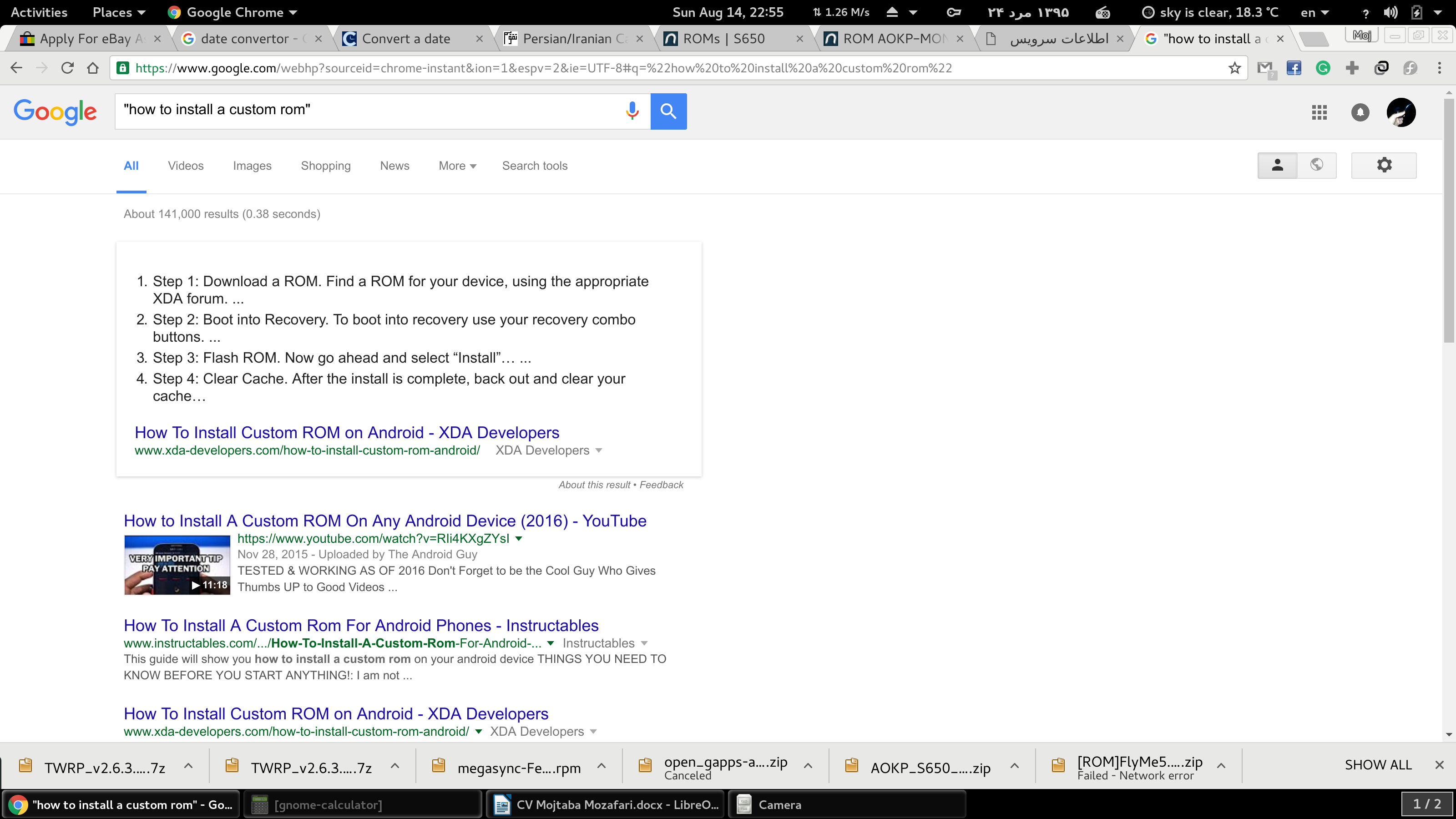The image size is (1456, 819).
Task: Switch to the gnome-calculator taskbar window
Action: [363, 804]
